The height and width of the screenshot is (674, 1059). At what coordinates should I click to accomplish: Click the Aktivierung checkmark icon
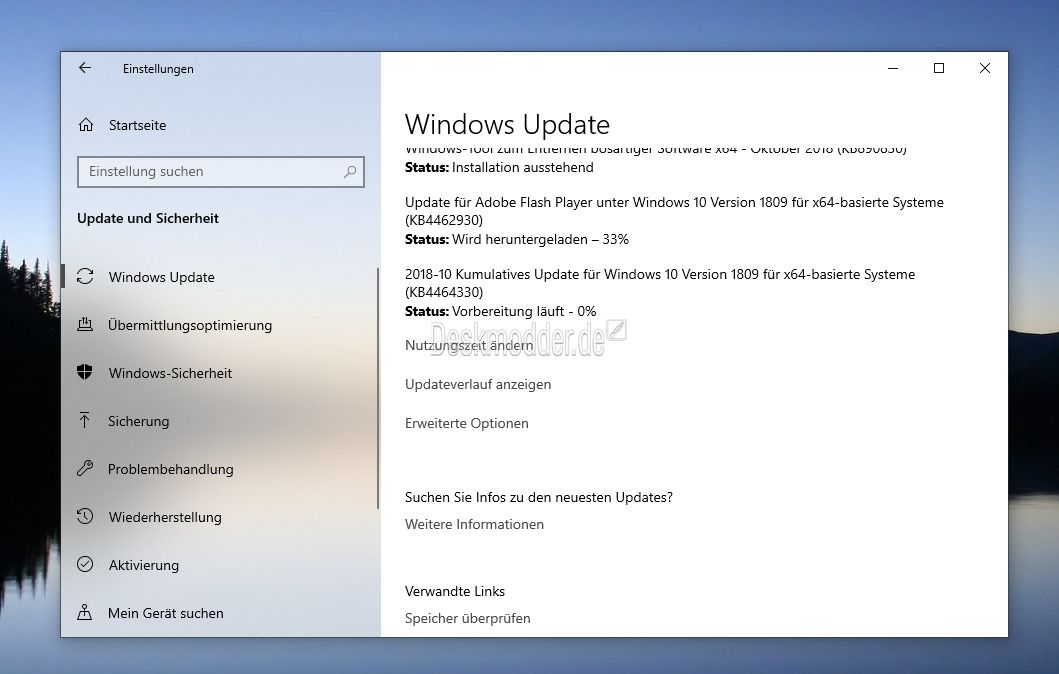pyautogui.click(x=85, y=565)
